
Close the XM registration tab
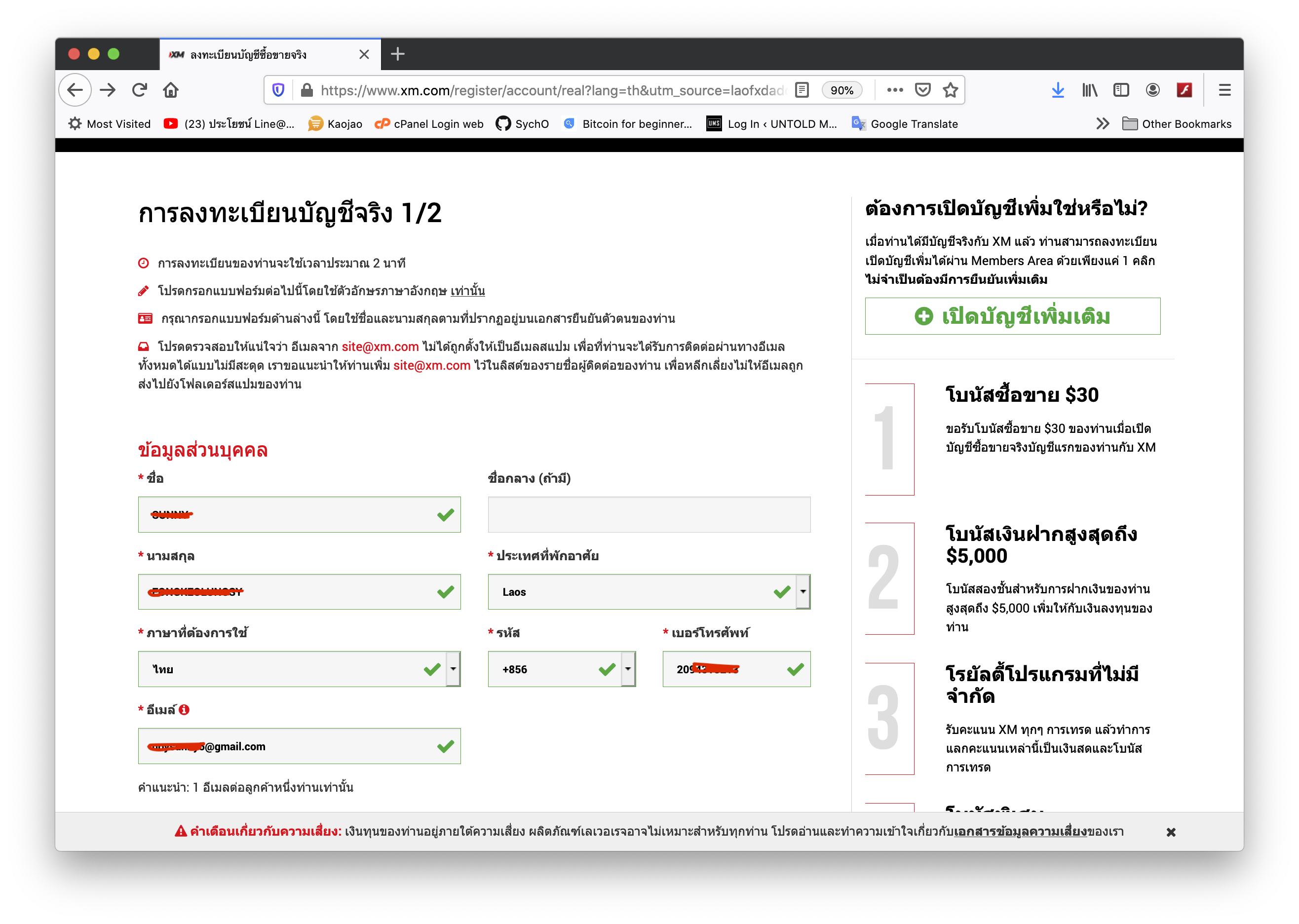point(365,54)
